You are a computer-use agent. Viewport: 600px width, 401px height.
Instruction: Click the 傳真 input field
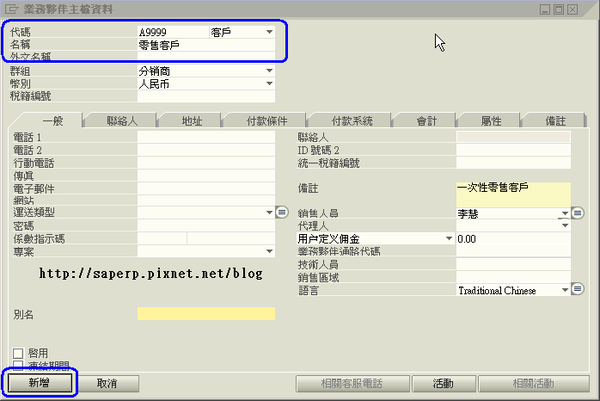(x=206, y=176)
